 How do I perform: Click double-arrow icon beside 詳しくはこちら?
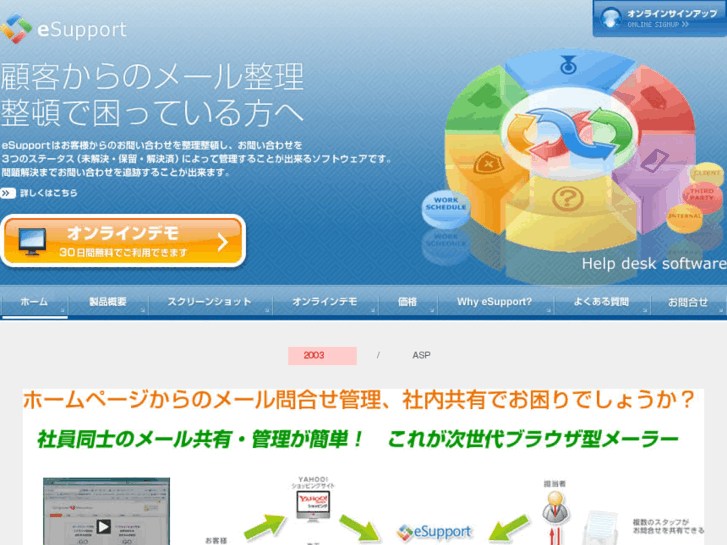point(8,193)
